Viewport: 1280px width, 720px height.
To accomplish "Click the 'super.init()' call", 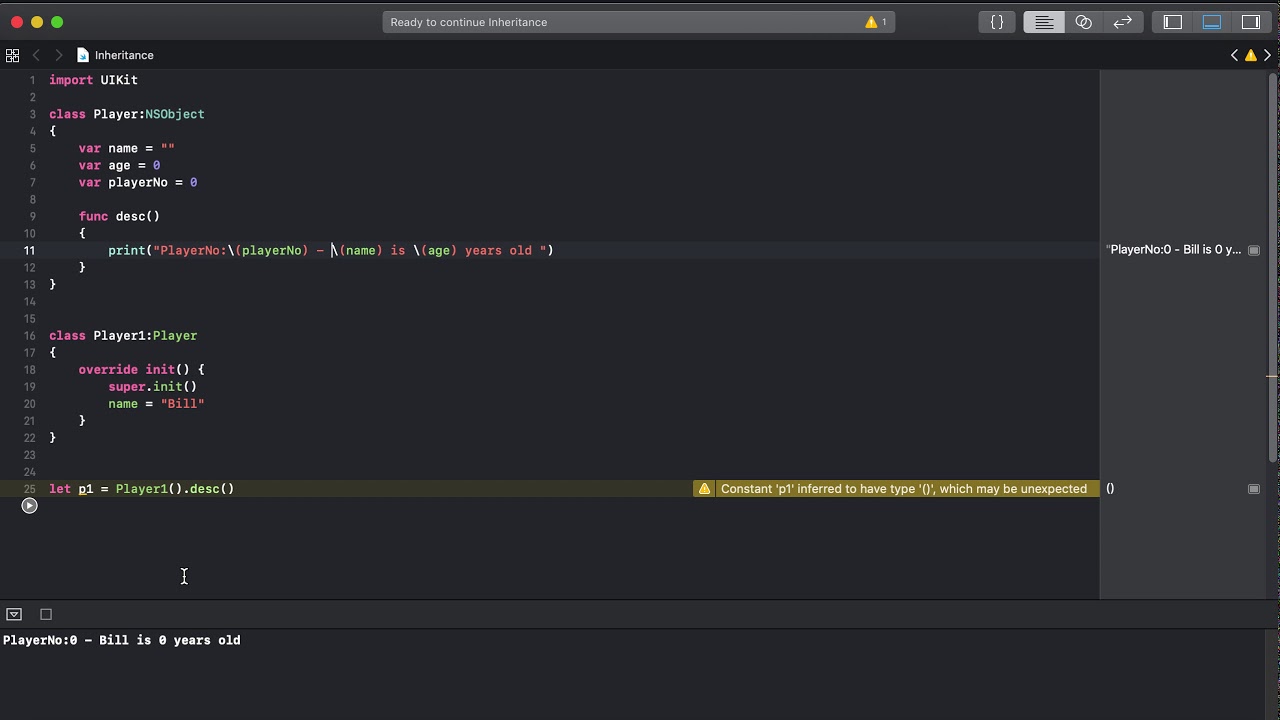I will click(x=153, y=387).
